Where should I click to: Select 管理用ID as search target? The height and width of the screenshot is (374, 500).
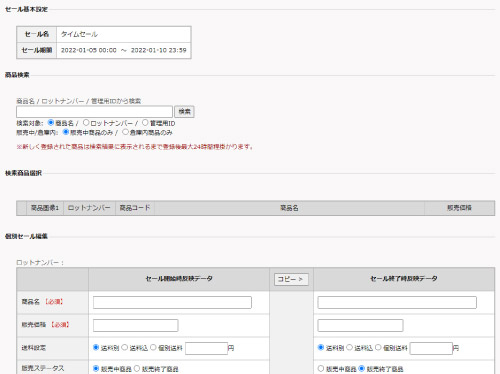pyautogui.click(x=145, y=123)
